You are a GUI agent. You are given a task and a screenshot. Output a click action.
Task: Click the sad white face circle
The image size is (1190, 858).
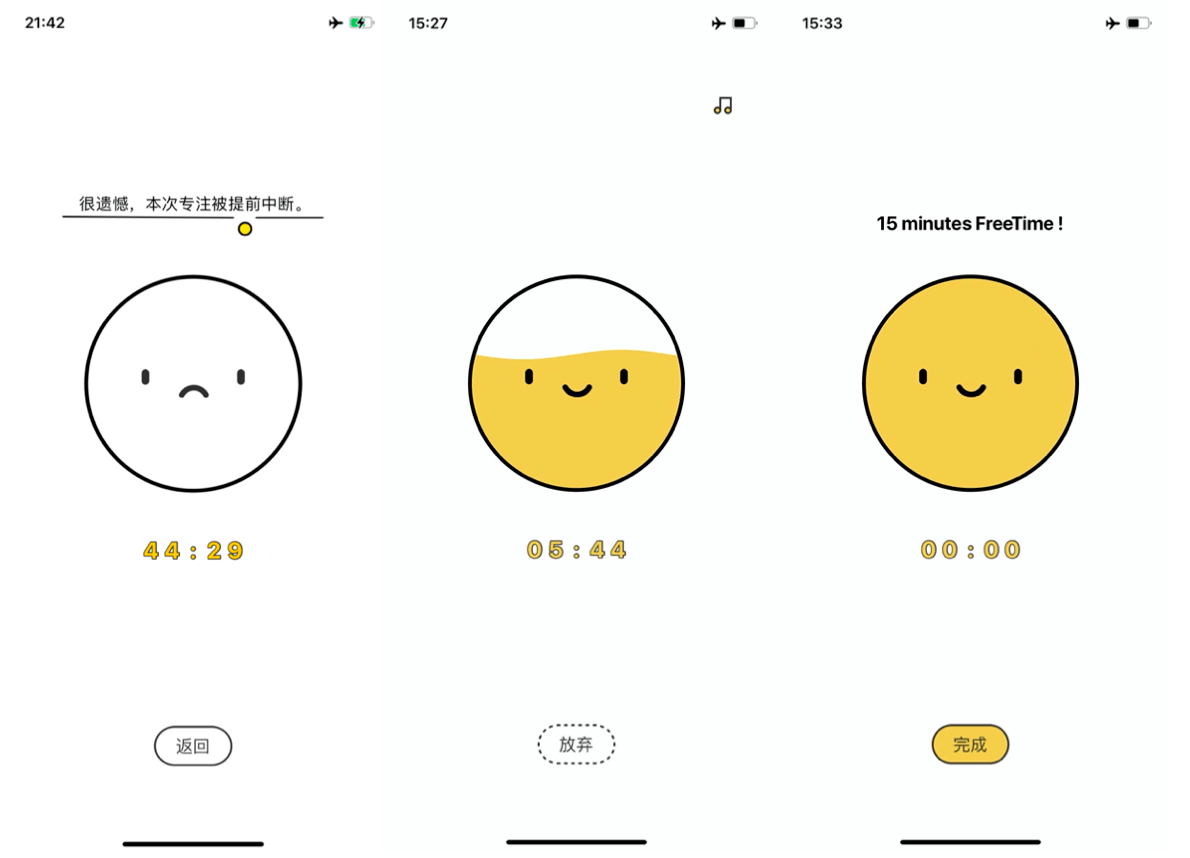[193, 383]
